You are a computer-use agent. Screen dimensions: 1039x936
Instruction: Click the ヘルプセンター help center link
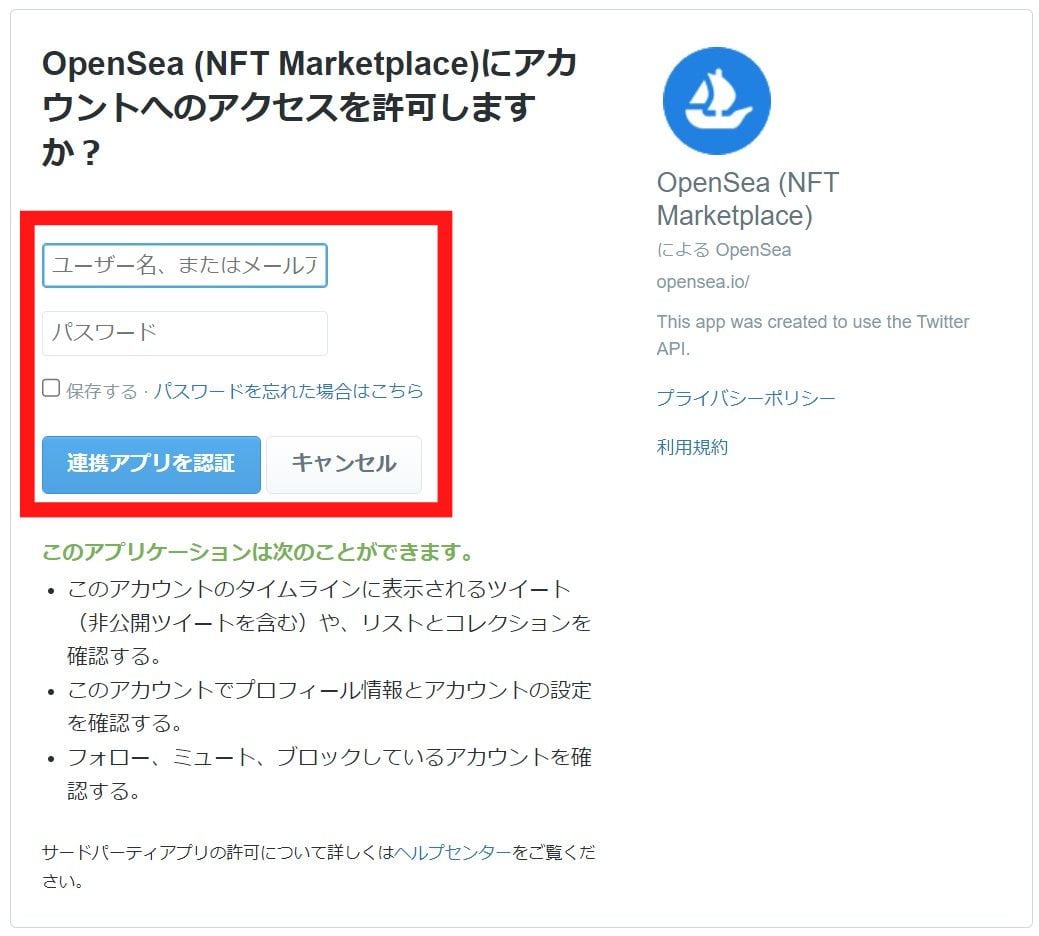[454, 850]
